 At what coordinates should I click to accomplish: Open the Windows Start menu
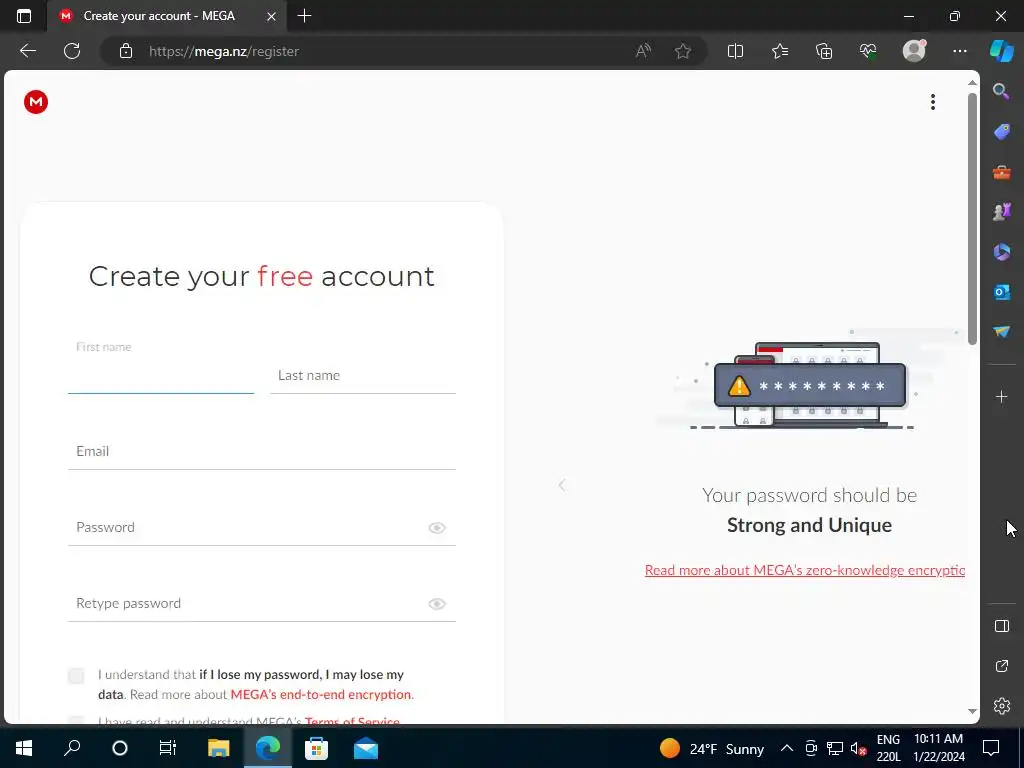[24, 748]
